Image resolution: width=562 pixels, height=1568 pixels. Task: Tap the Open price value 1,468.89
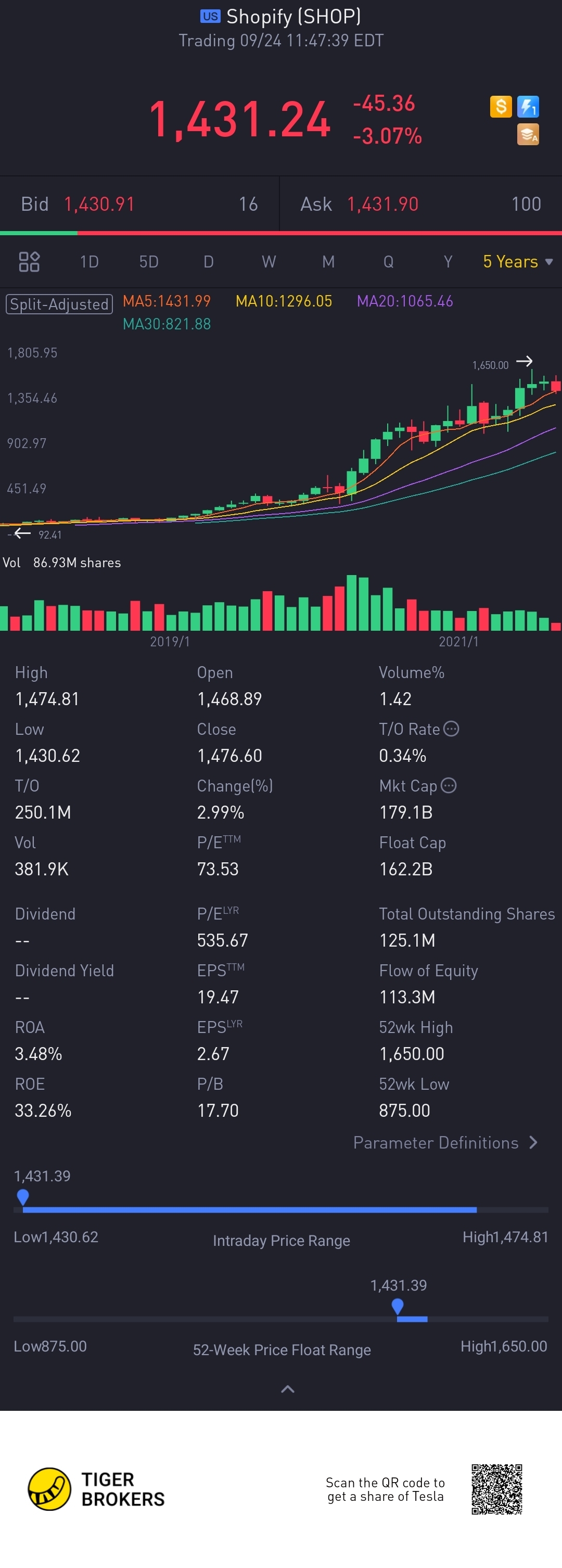pyautogui.click(x=229, y=699)
